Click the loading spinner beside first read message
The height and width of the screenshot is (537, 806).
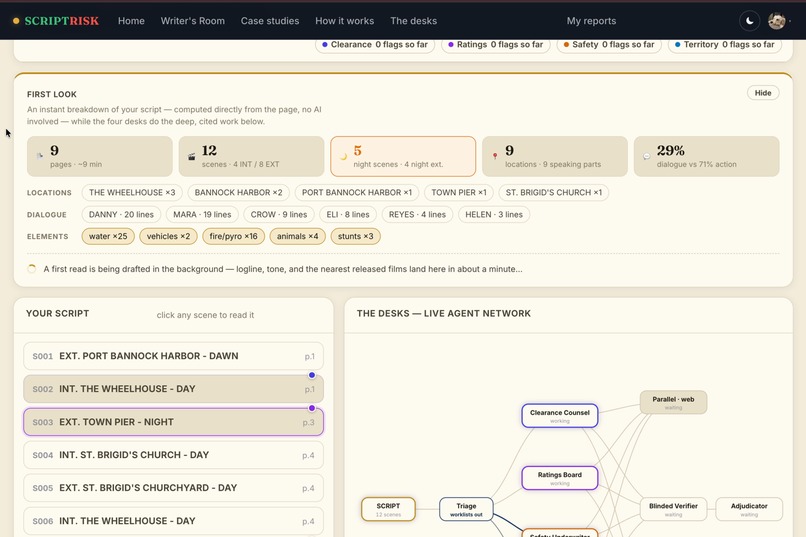click(x=32, y=269)
